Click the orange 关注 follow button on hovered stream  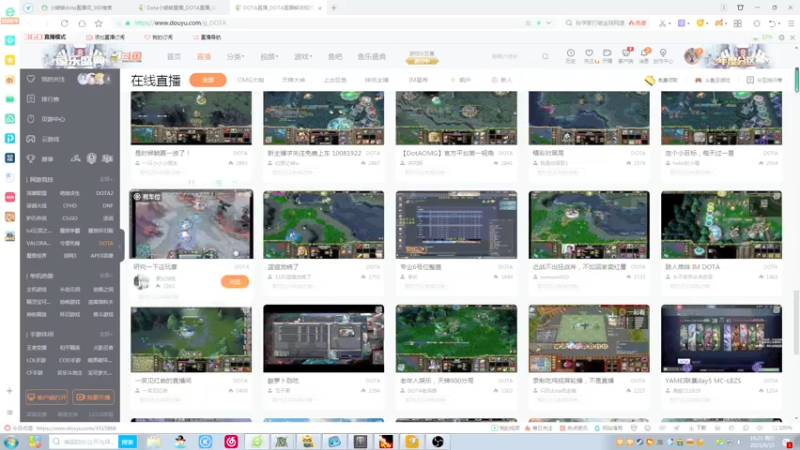pyautogui.click(x=235, y=282)
